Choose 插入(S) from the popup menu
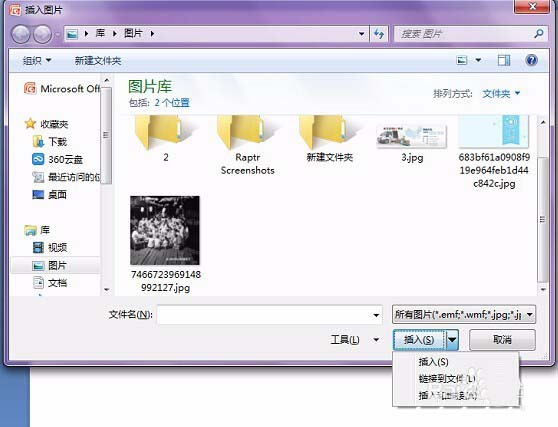The image size is (558, 427). 433,362
